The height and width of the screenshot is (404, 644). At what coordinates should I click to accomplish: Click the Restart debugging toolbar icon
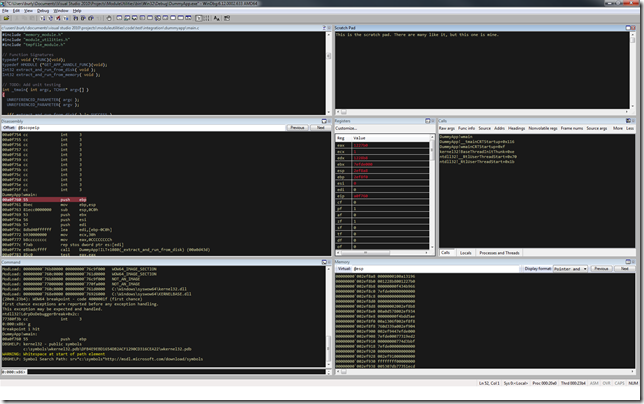[x=50, y=18]
